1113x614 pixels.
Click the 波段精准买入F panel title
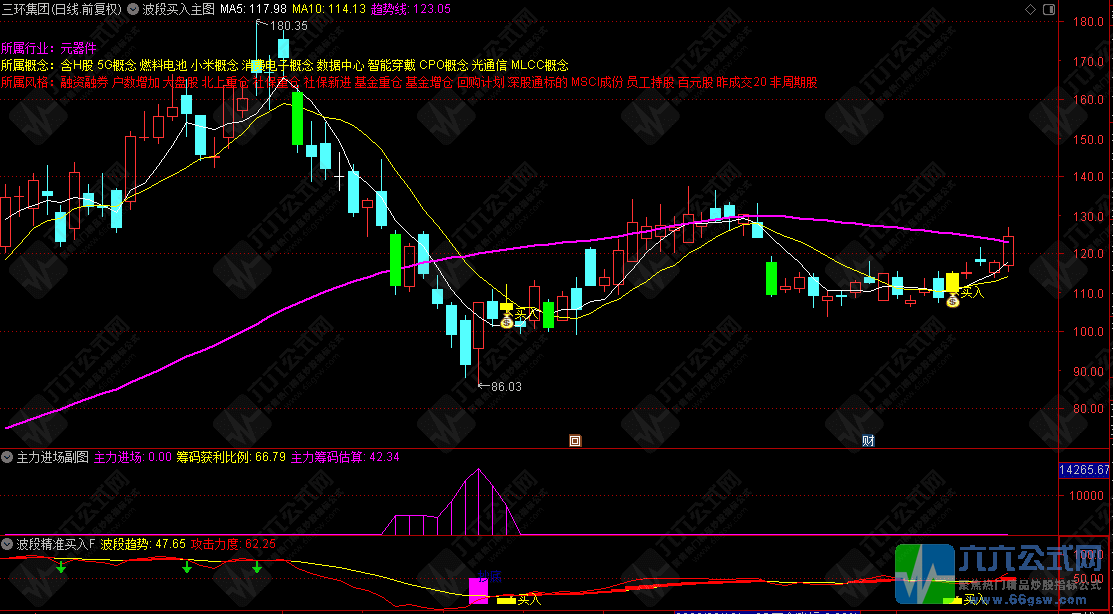[56, 544]
